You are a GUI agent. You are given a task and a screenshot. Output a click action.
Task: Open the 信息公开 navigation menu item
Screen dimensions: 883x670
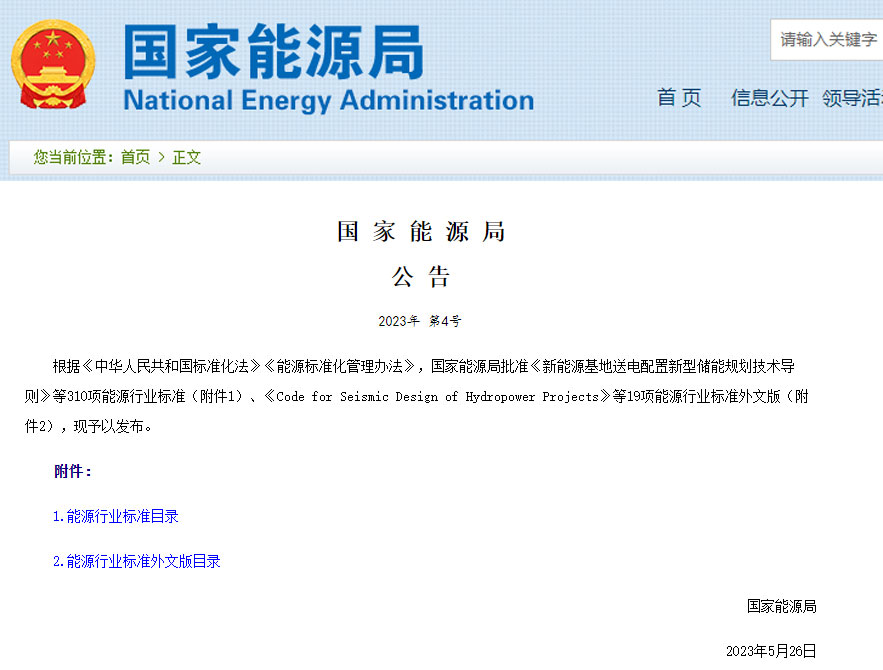click(770, 97)
